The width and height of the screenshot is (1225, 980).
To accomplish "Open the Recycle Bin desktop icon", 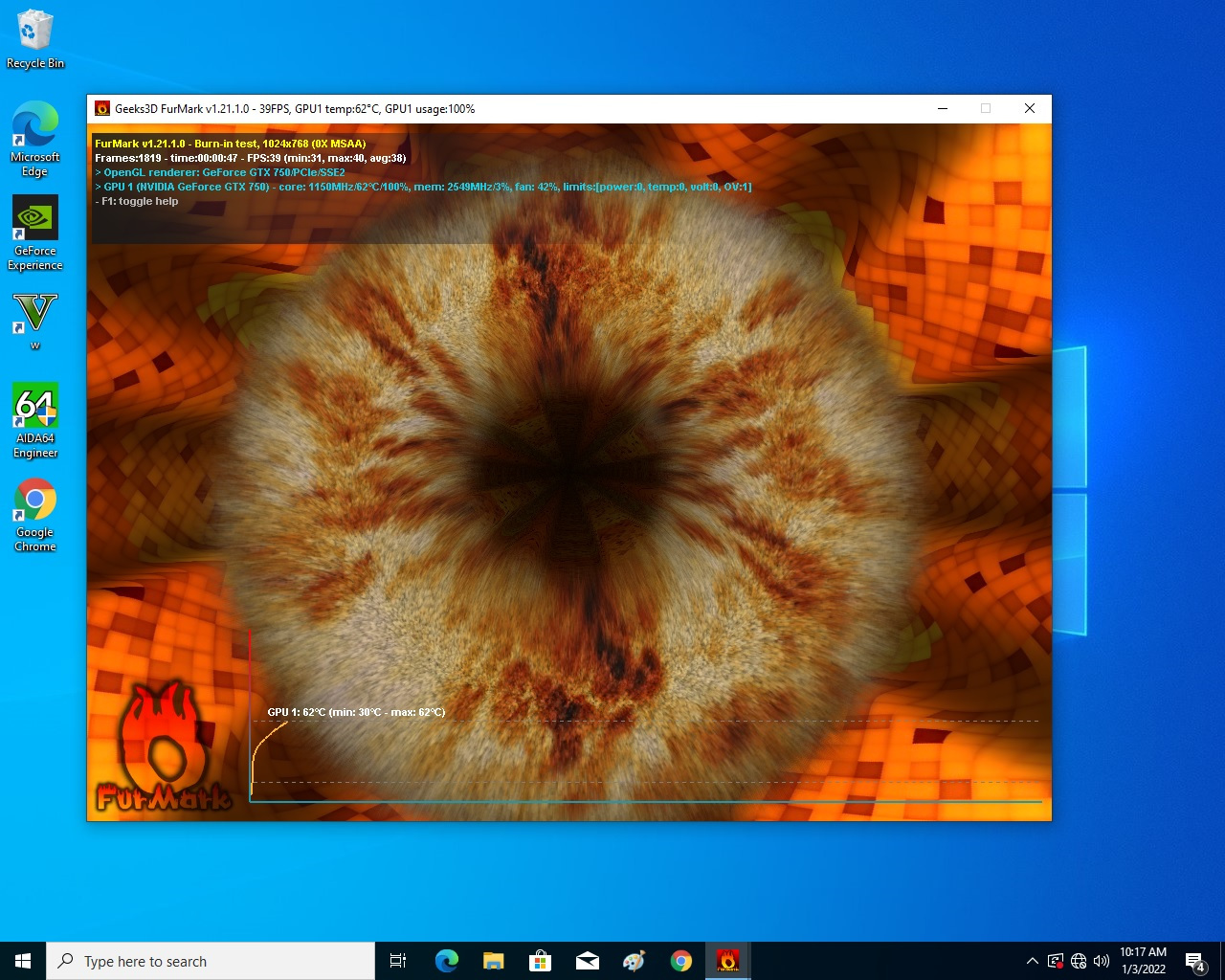I will [x=35, y=38].
